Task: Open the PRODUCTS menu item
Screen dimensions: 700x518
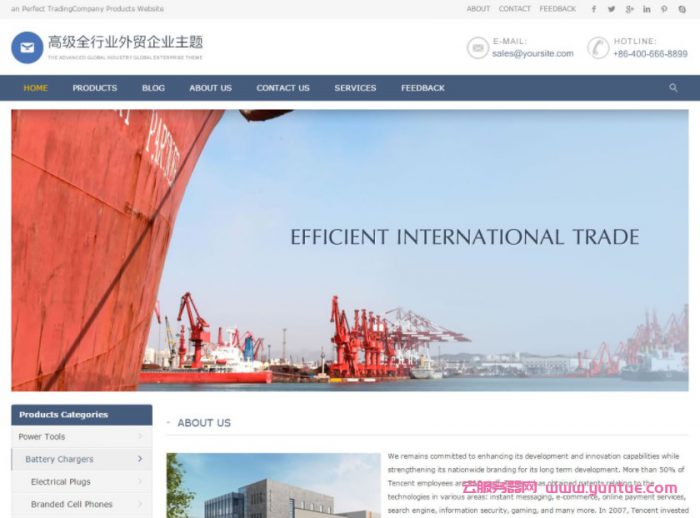Action: [x=95, y=88]
